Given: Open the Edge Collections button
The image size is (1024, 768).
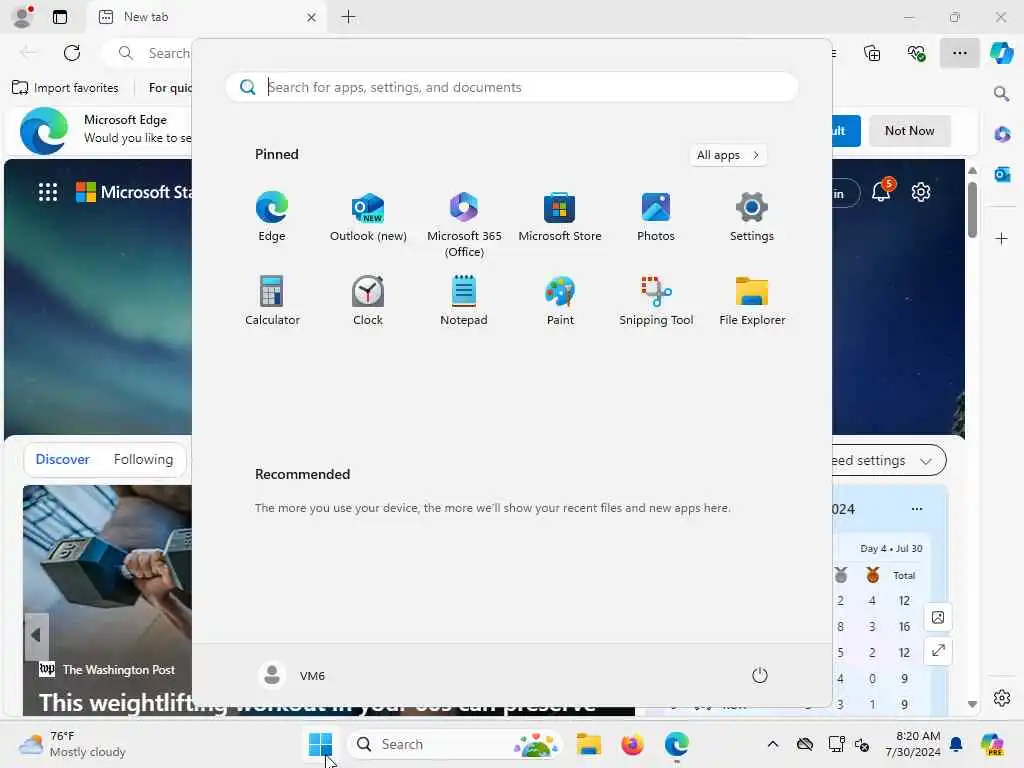Looking at the screenshot, I should click(x=872, y=53).
